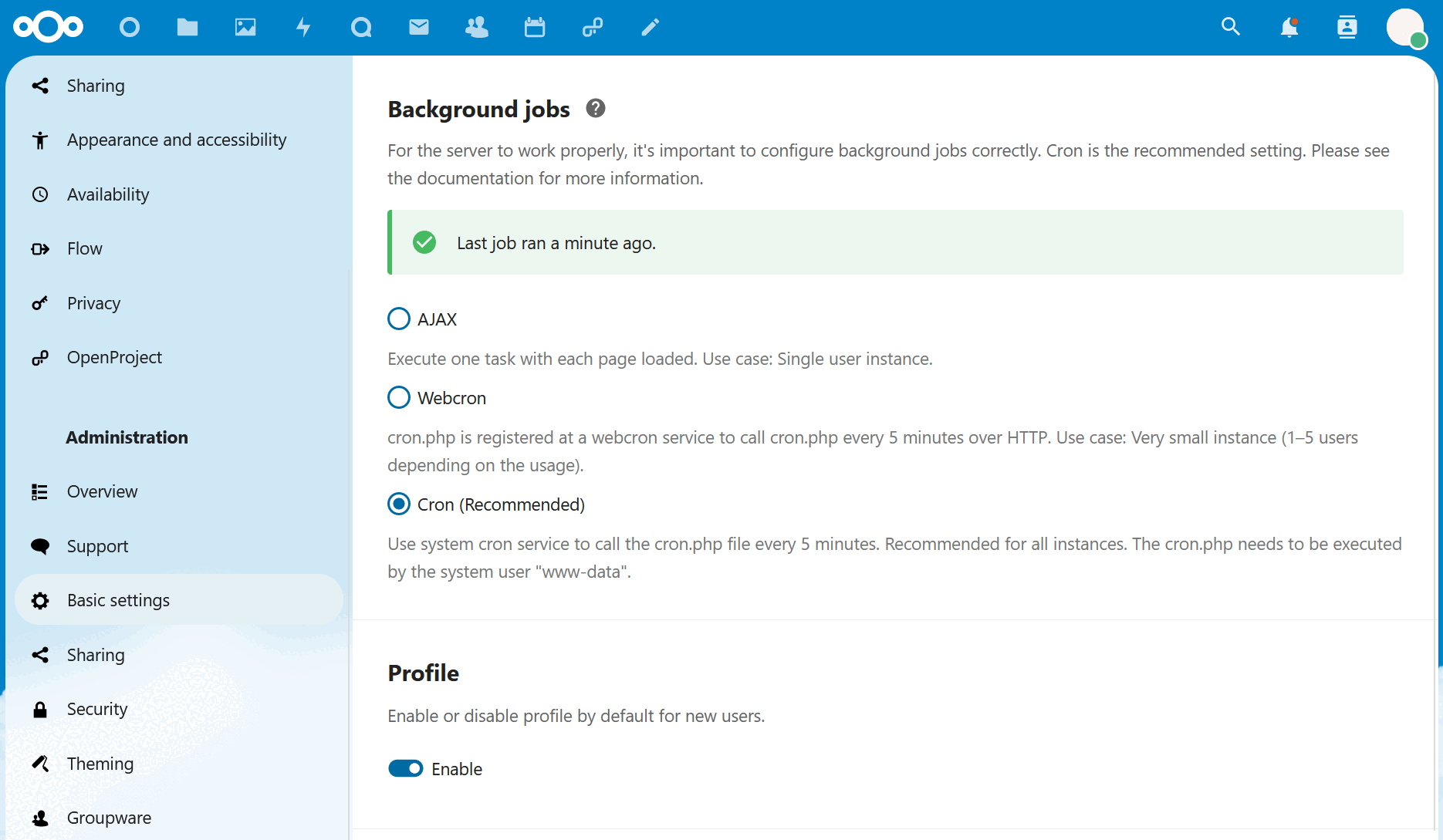
Task: Go to Appearance and accessibility settings
Action: click(176, 140)
